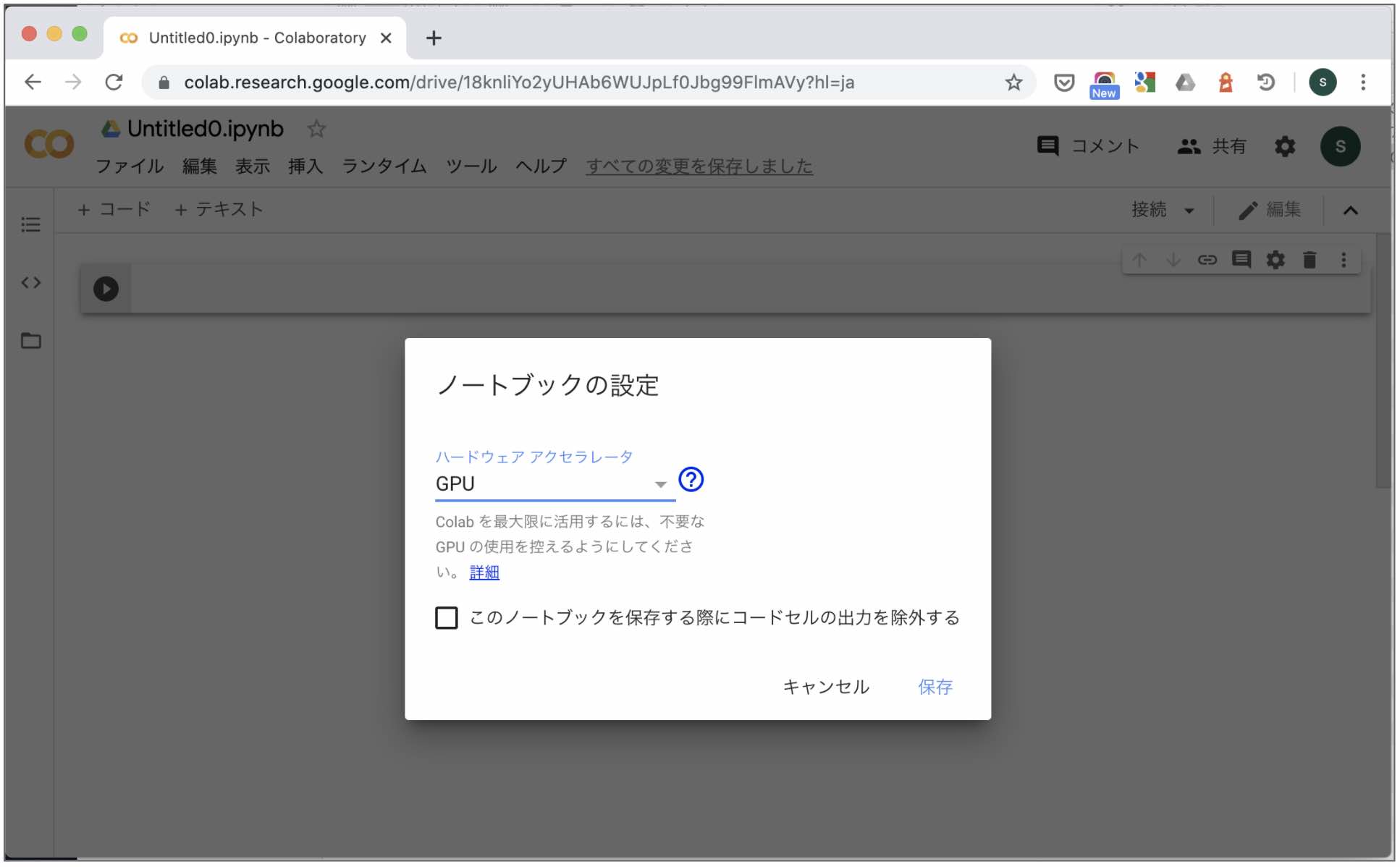Open a new browser tab
Image resolution: width=1400 pixels, height=867 pixels.
[434, 38]
